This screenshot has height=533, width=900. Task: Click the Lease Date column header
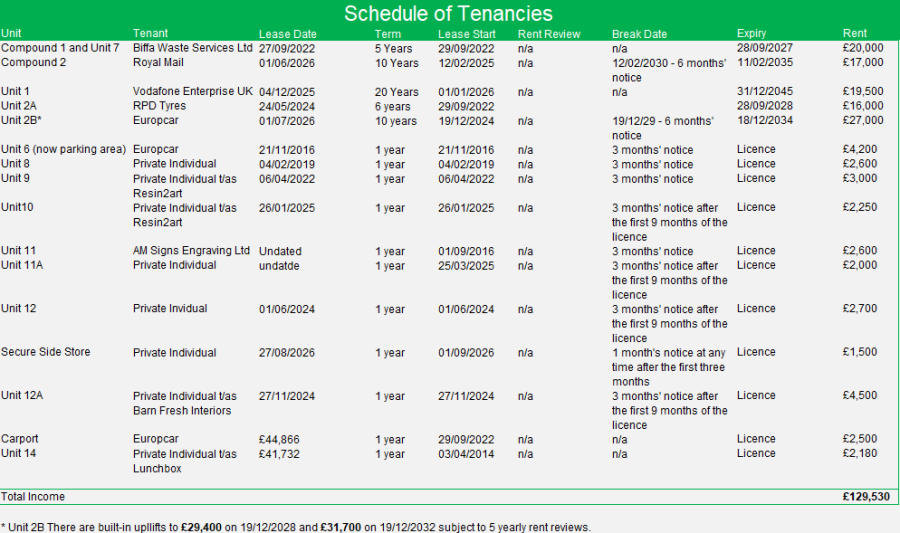(x=288, y=34)
